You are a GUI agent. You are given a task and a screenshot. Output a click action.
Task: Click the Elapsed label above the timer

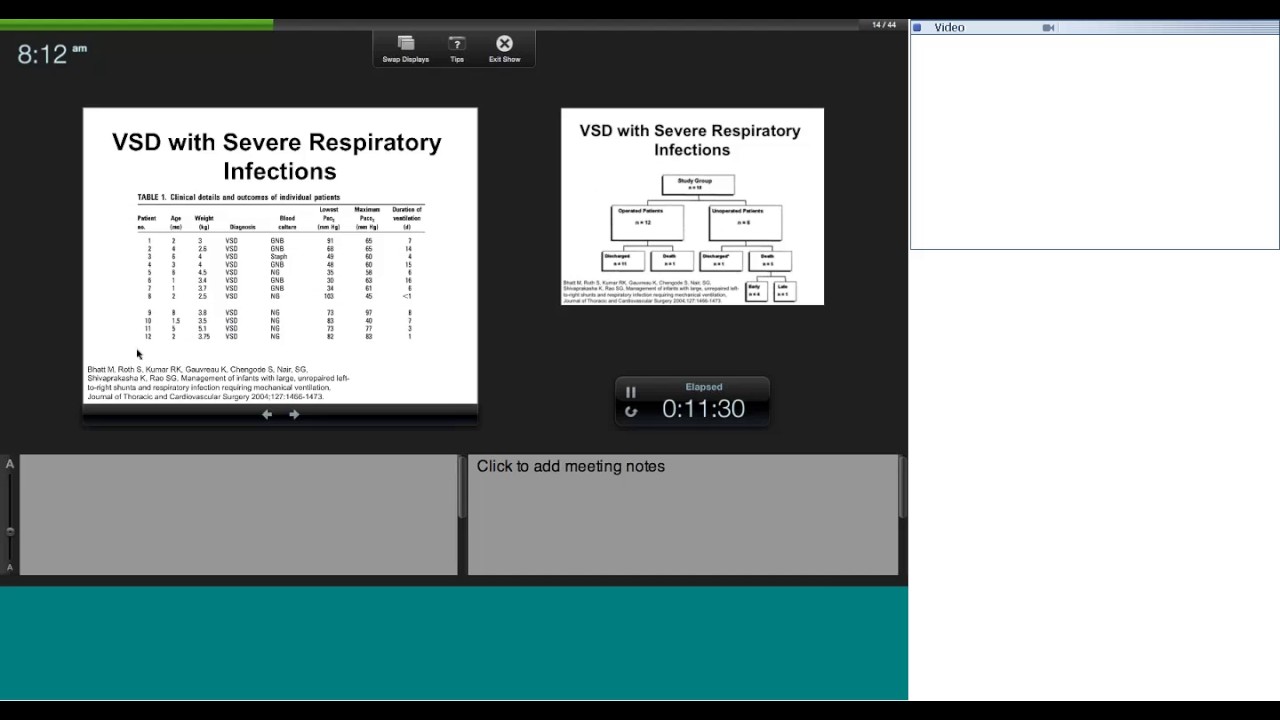[704, 387]
